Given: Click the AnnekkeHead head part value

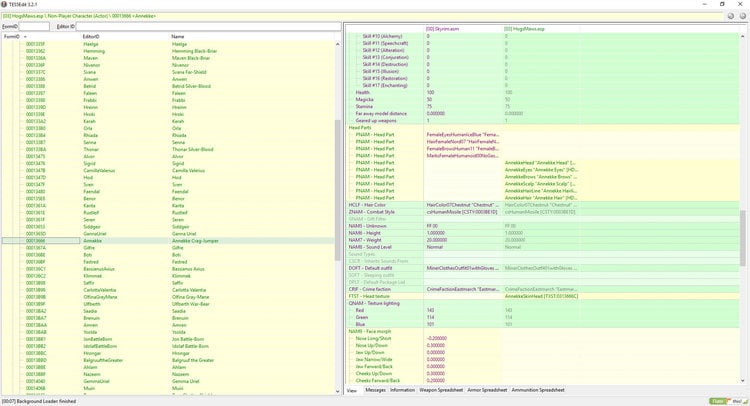Looking at the screenshot, I should coord(540,163).
